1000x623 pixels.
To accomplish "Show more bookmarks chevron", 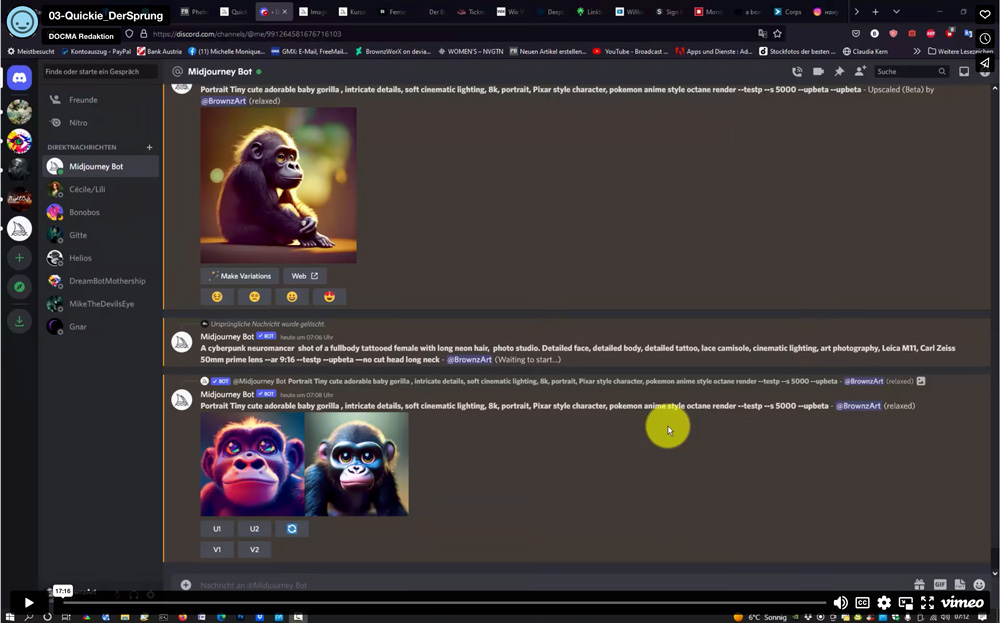I will click(x=916, y=51).
